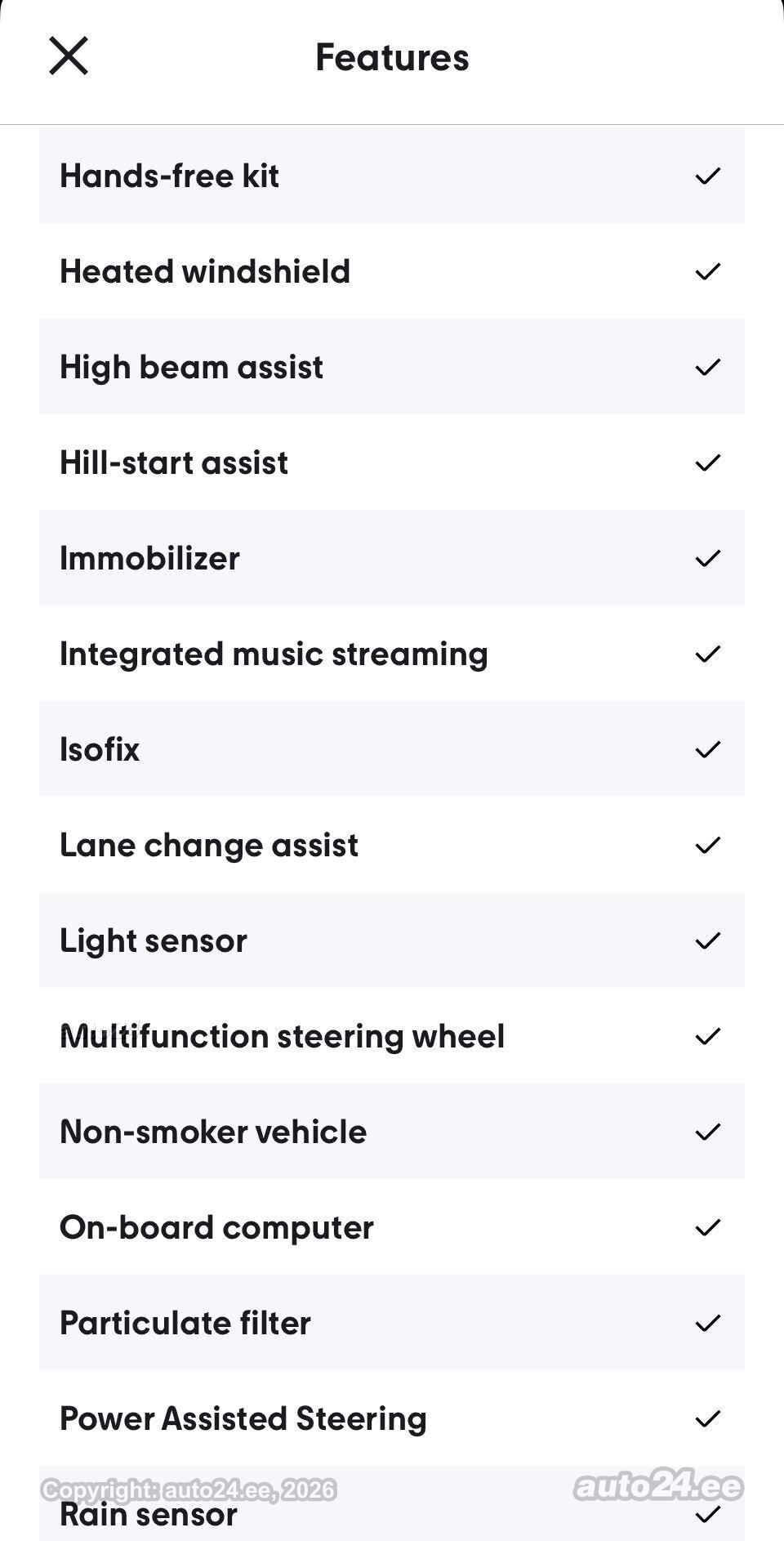The height and width of the screenshot is (1541, 784).
Task: Click the checkmark for Hill-start assist
Action: point(707,462)
